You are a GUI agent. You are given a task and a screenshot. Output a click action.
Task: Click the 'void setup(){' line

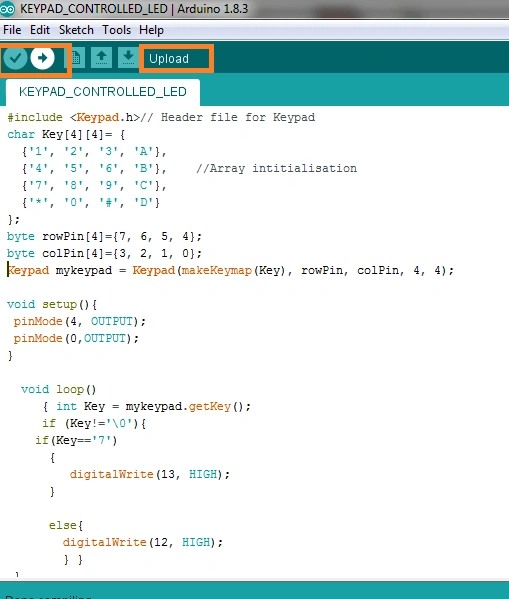pos(52,304)
